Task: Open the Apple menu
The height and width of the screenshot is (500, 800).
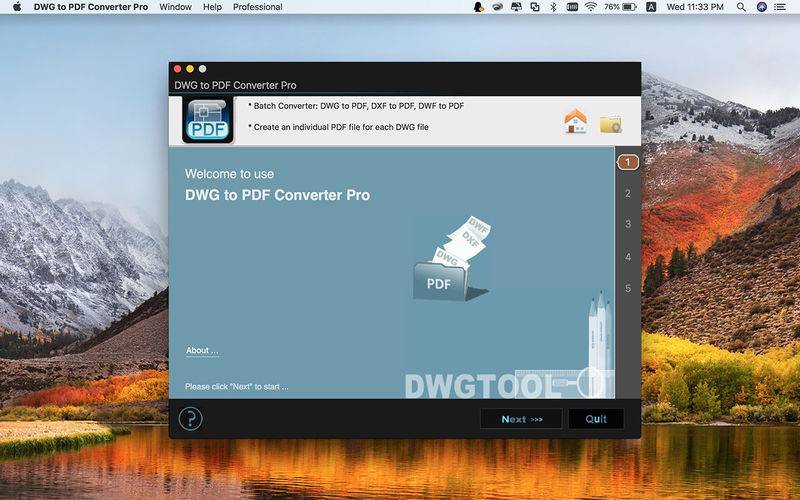Action: tap(17, 7)
